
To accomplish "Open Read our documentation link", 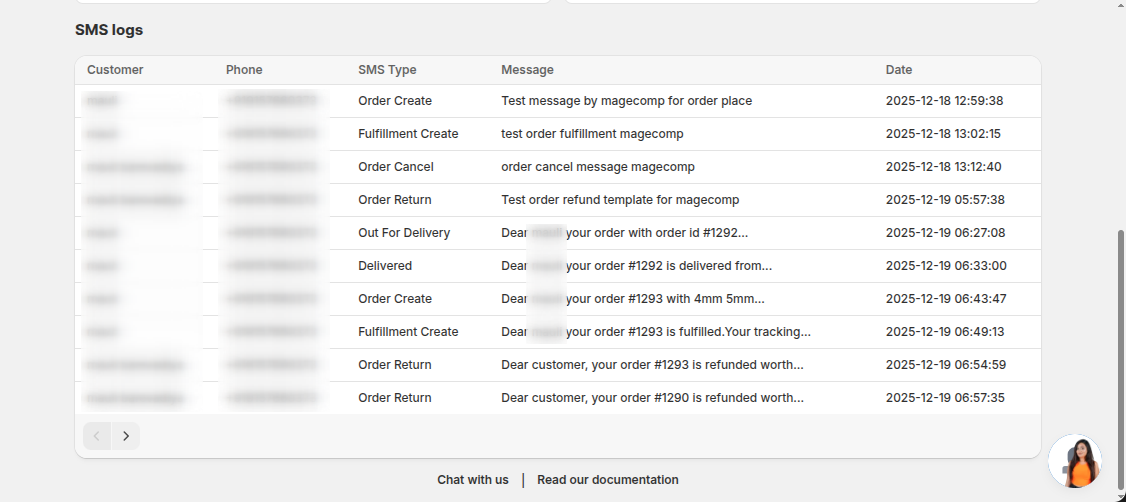I will coord(608,480).
